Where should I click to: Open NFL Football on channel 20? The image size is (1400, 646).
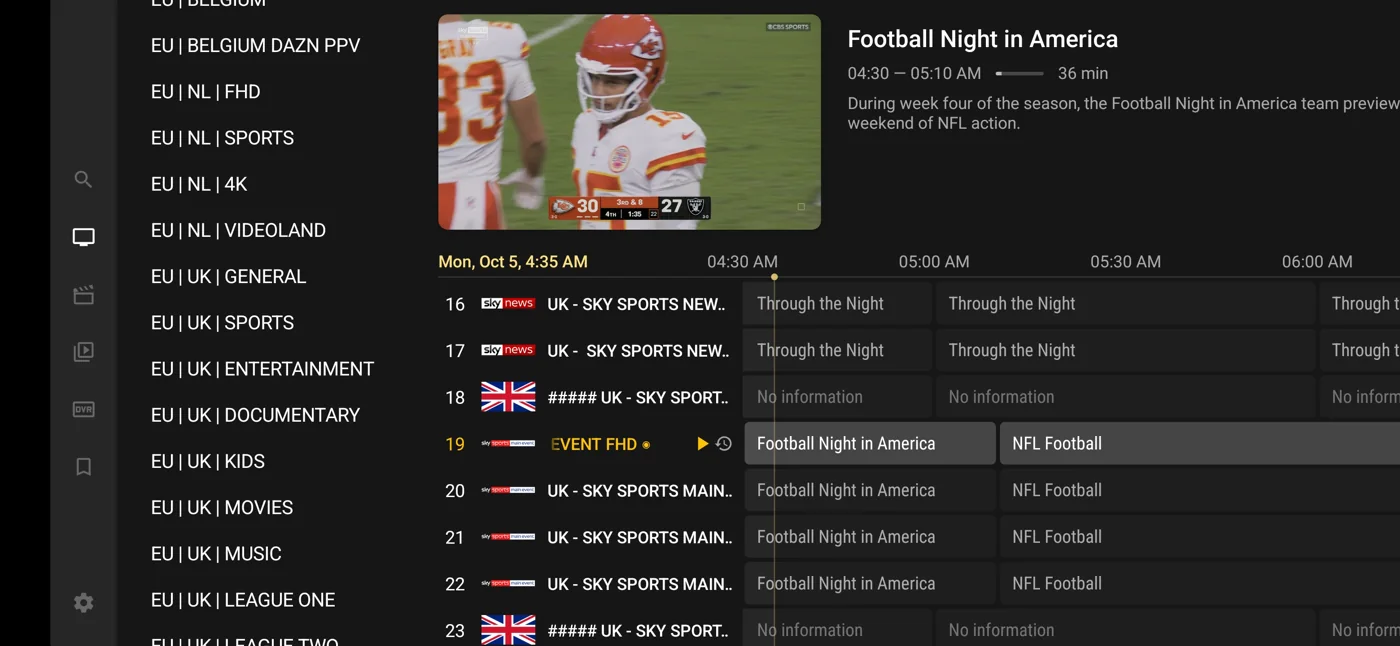pos(1200,490)
